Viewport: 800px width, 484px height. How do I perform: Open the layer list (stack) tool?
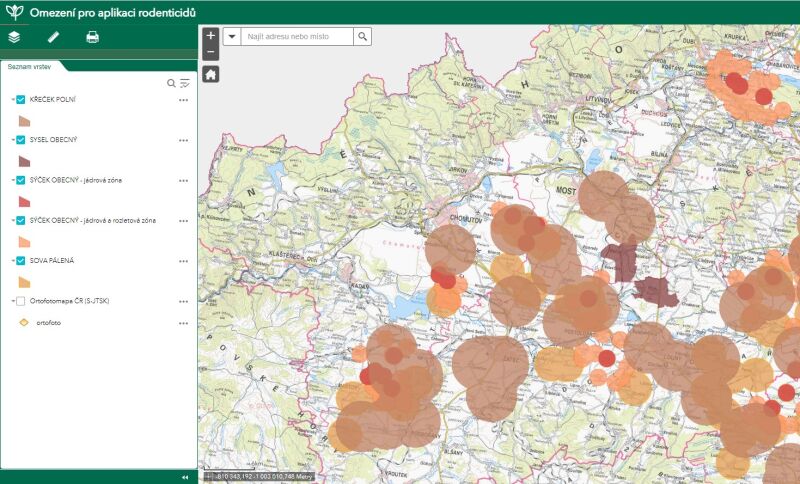pyautogui.click(x=14, y=37)
